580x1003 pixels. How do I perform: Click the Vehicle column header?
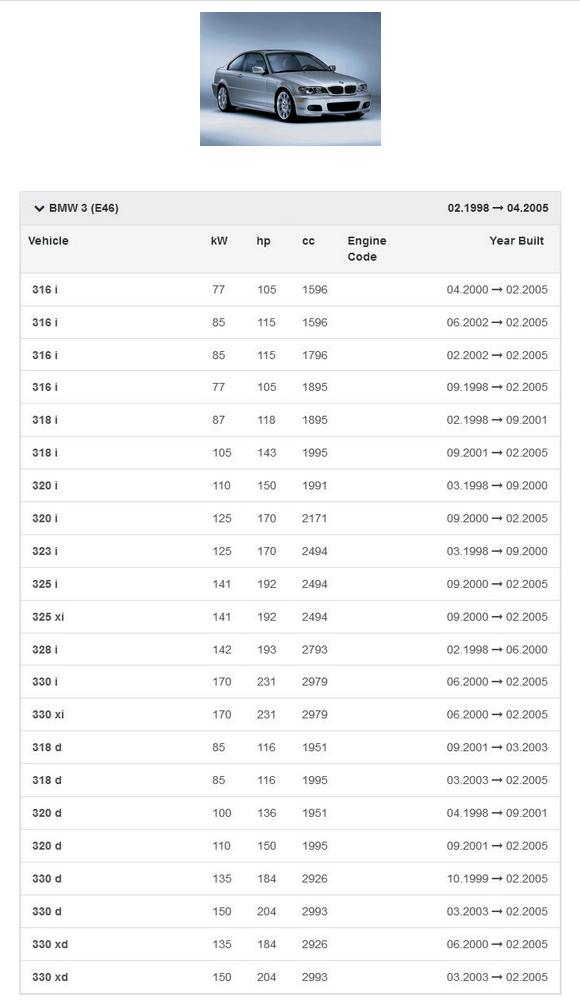pos(49,241)
